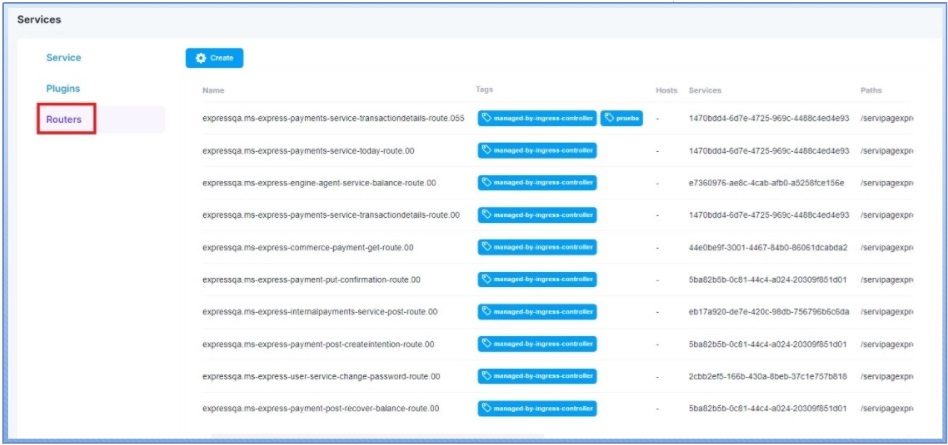Click the tag on commerce-payment-get-route row
This screenshot has height=445, width=948.
(537, 247)
